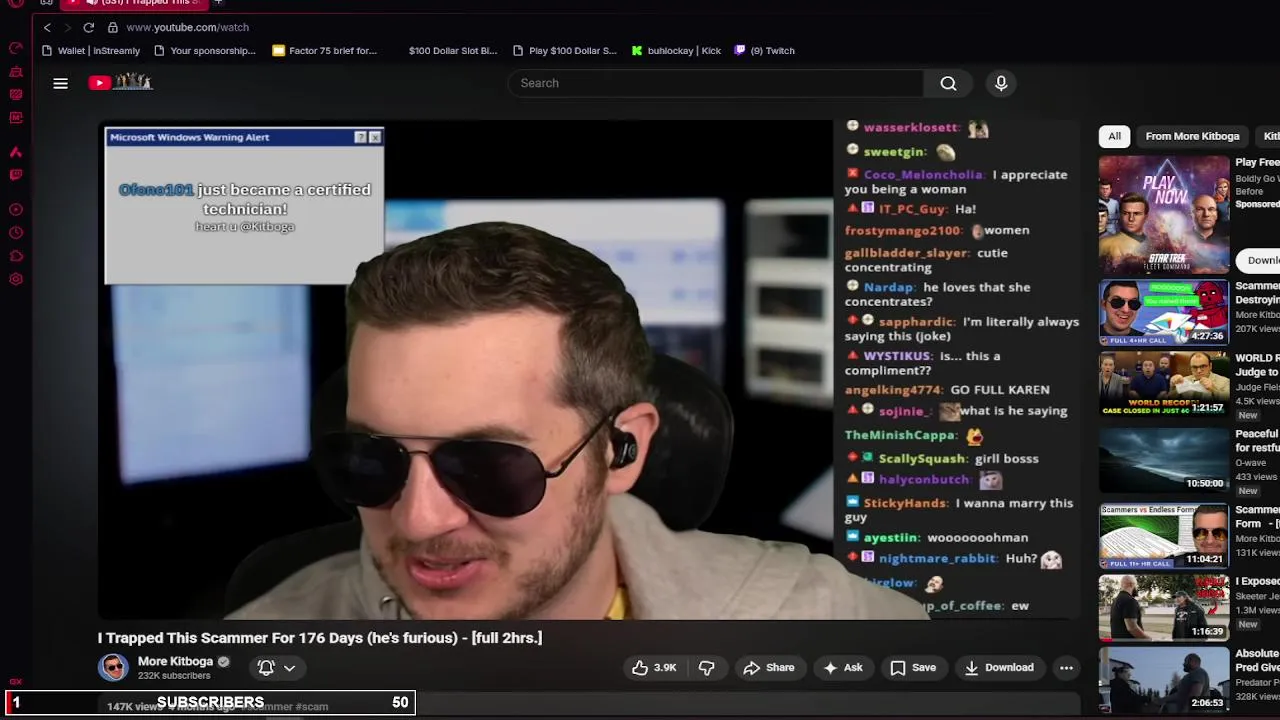Screen dimensions: 1280x720
Task: Click the video title I Trapped This Scammer
Action: 320,638
